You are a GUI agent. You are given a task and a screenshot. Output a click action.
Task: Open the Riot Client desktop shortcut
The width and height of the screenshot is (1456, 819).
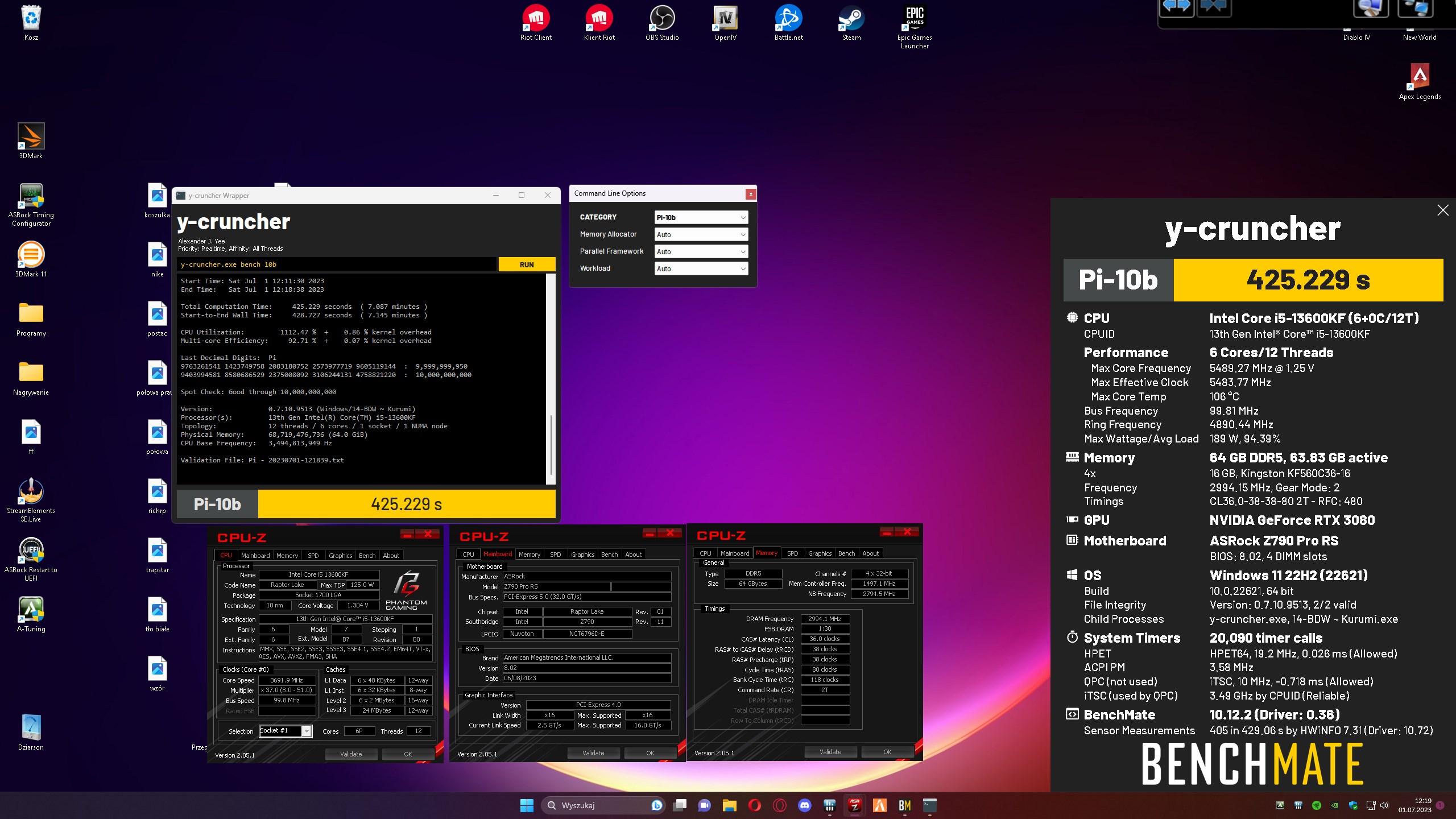click(536, 23)
